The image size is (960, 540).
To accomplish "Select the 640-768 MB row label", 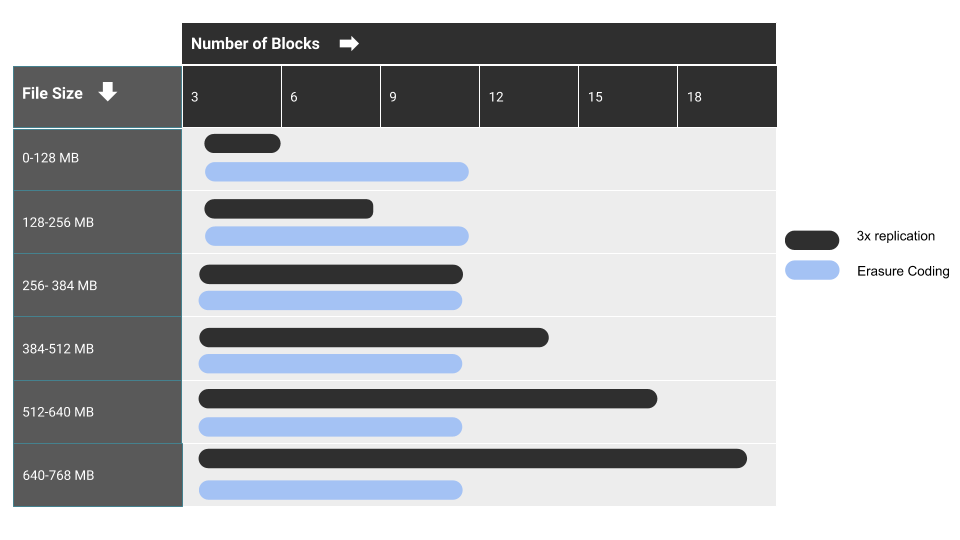I will (x=58, y=475).
